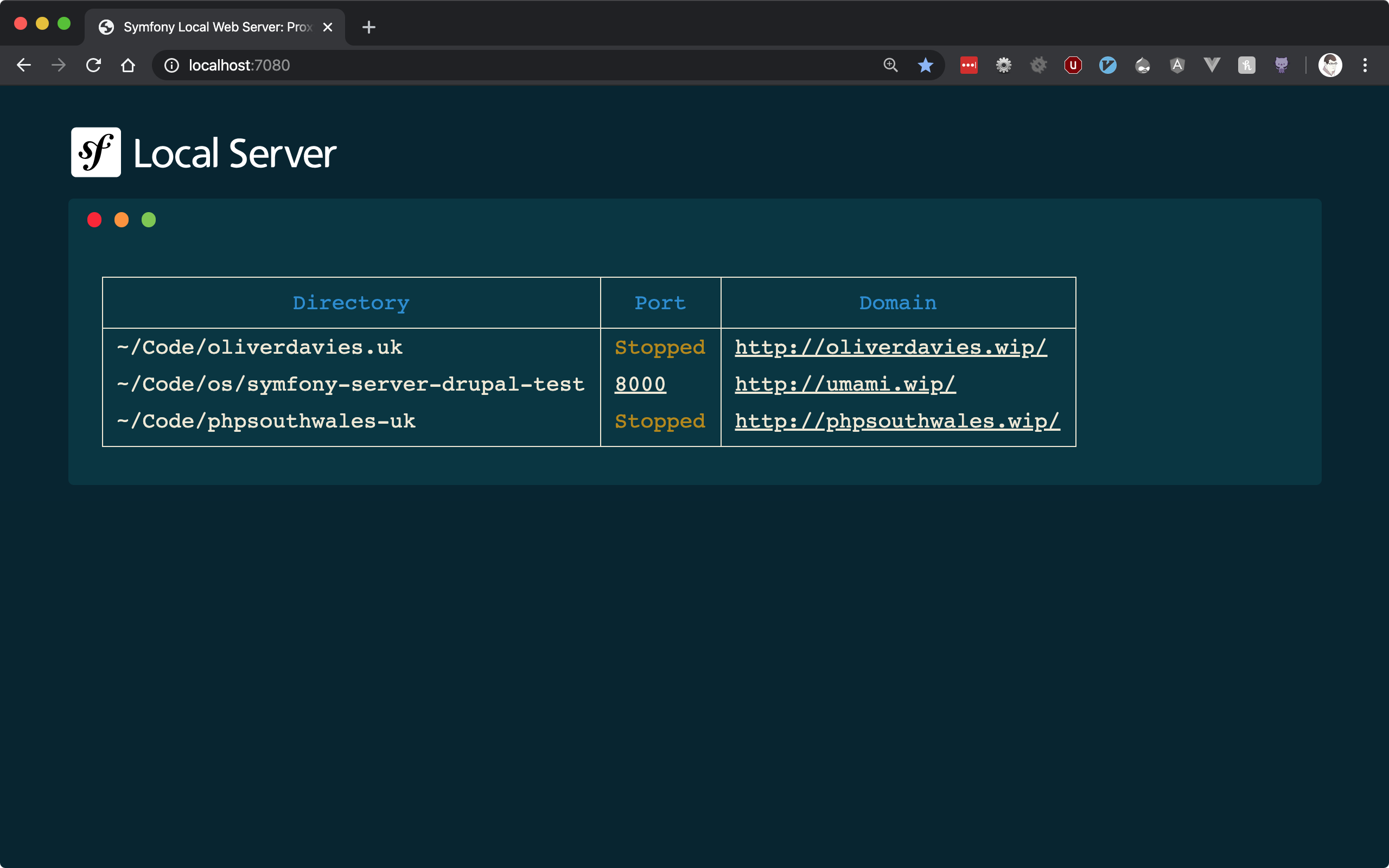The image size is (1389, 868).
Task: Reload the current page
Action: pos(93,65)
